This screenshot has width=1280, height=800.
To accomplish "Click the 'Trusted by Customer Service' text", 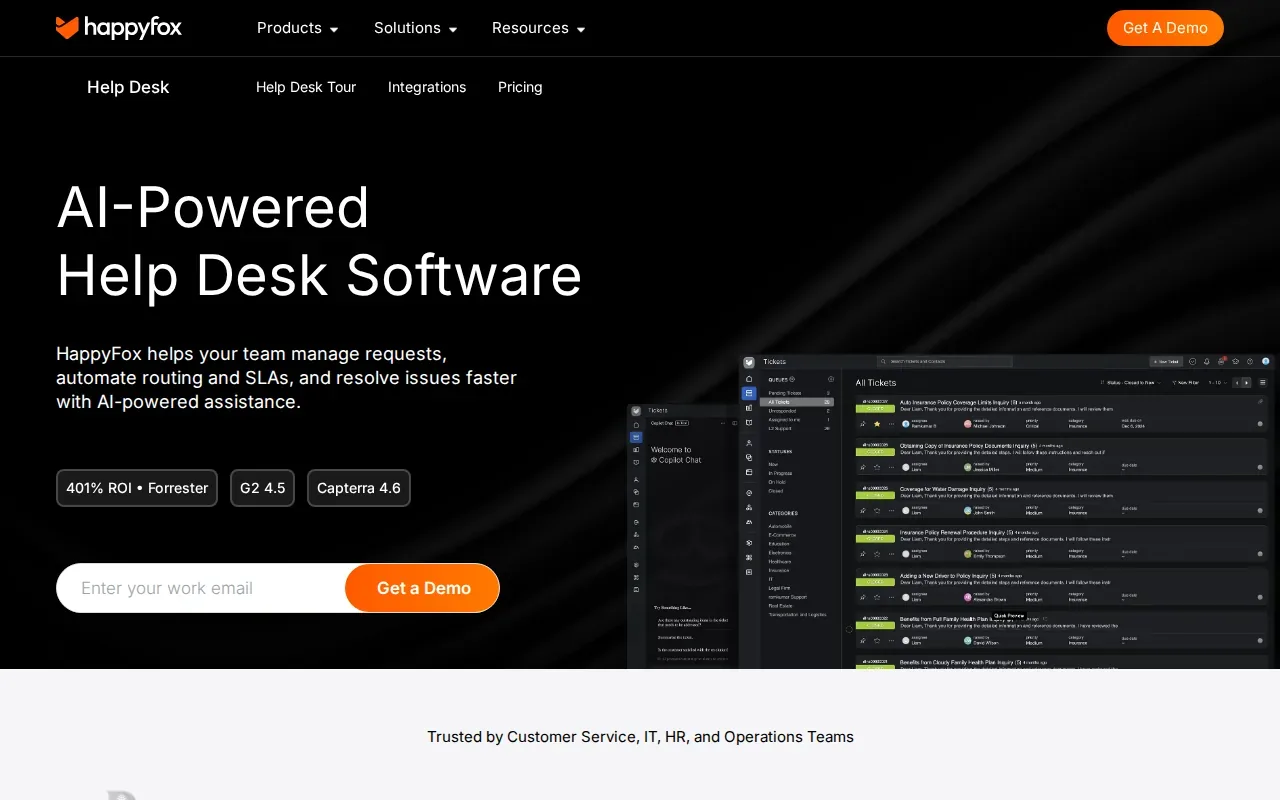I will 641,737.
